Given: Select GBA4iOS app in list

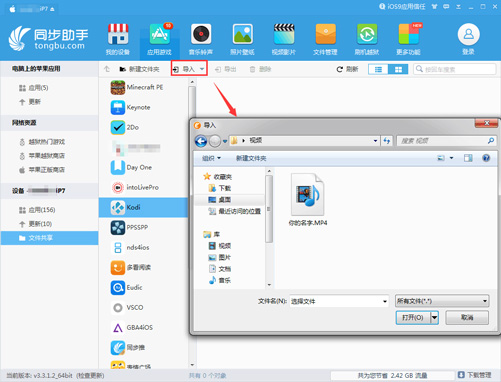Looking at the screenshot, I should (143, 327).
